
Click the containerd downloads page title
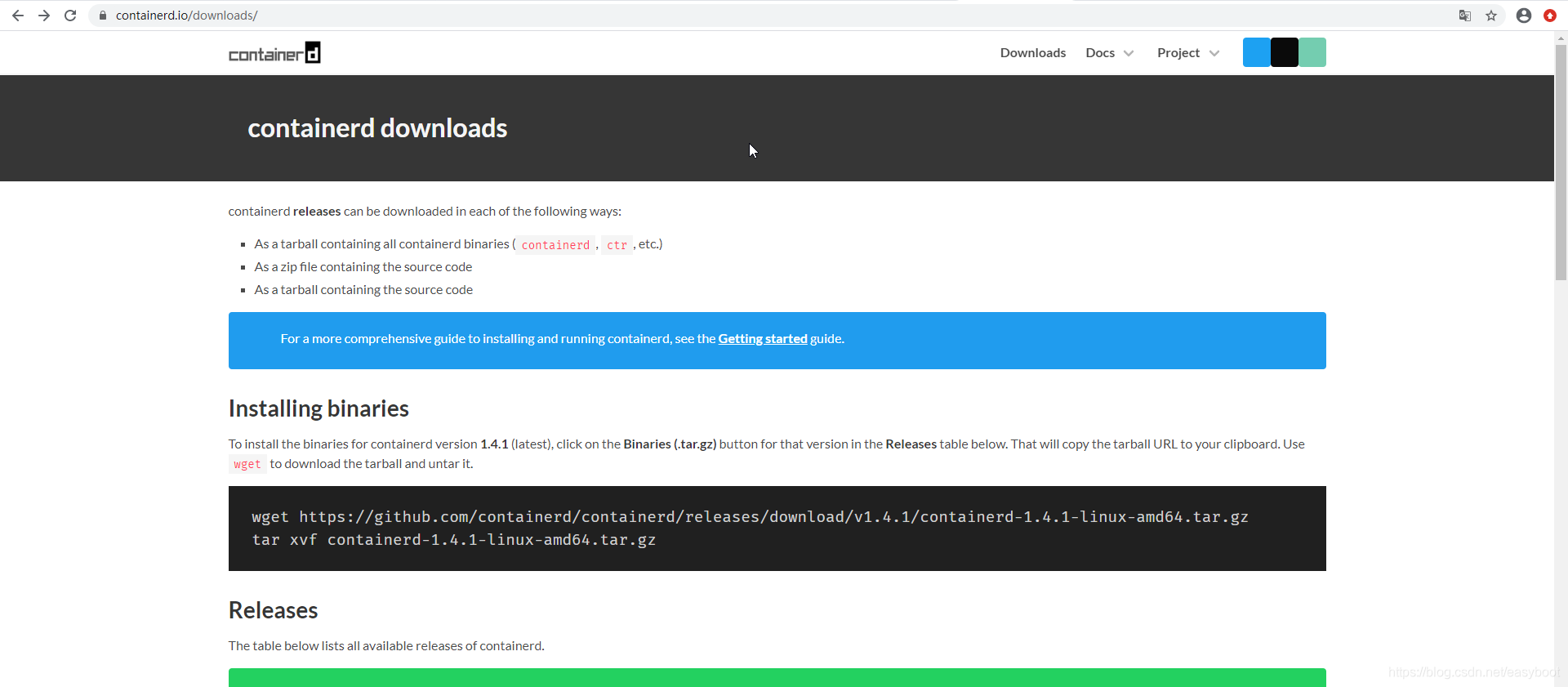377,128
